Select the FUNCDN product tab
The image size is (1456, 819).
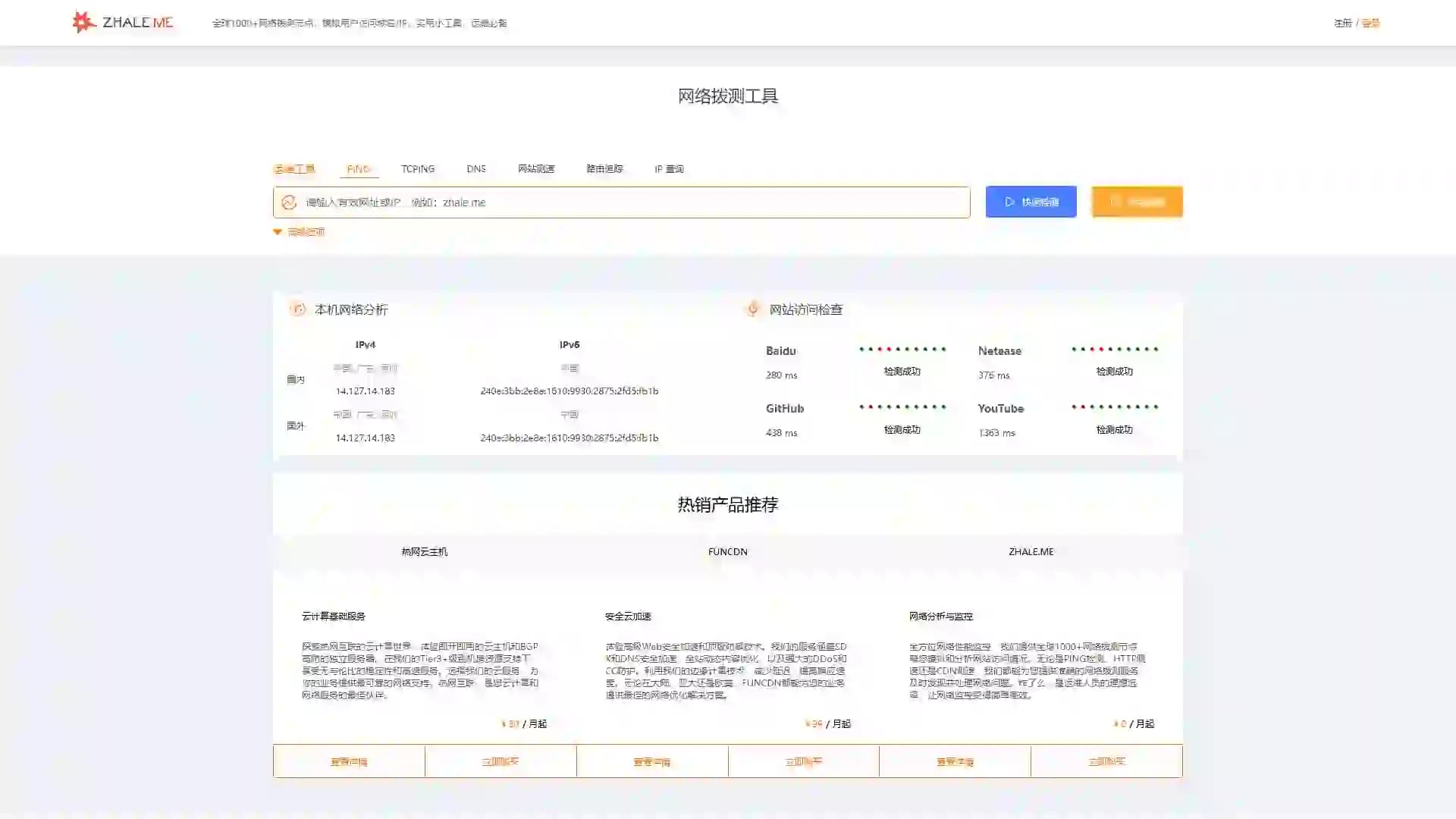click(728, 552)
